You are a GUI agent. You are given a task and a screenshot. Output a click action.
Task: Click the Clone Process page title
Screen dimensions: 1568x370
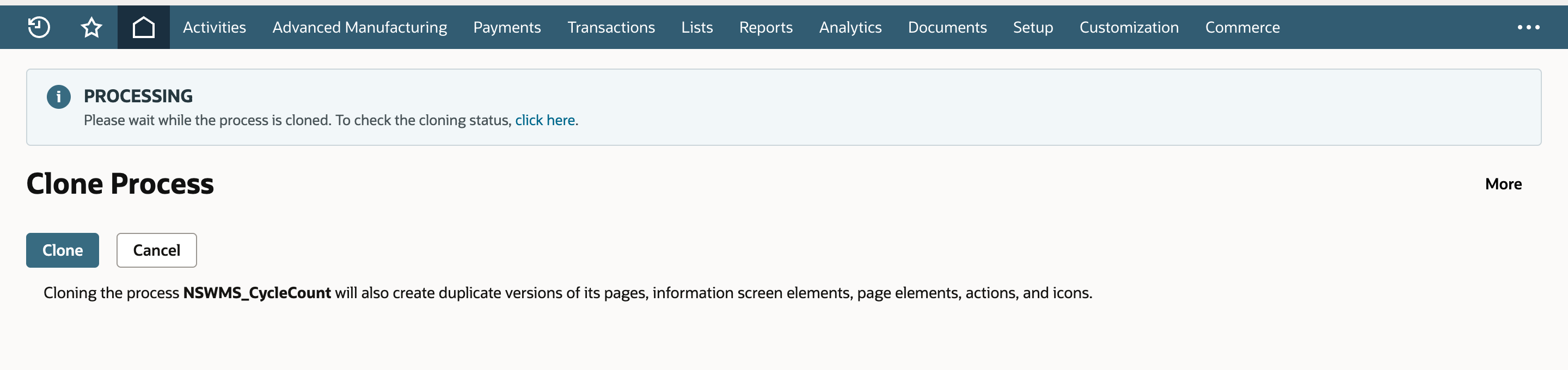click(120, 184)
